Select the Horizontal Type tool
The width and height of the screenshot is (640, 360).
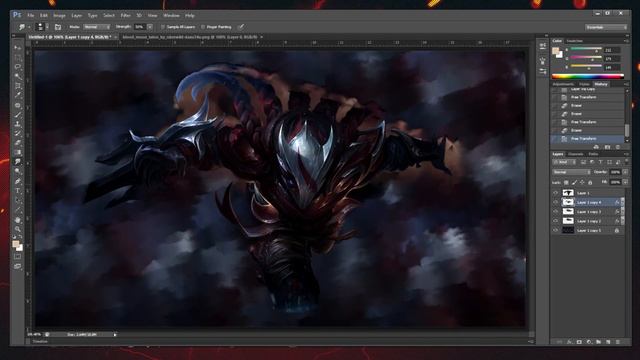[18, 191]
